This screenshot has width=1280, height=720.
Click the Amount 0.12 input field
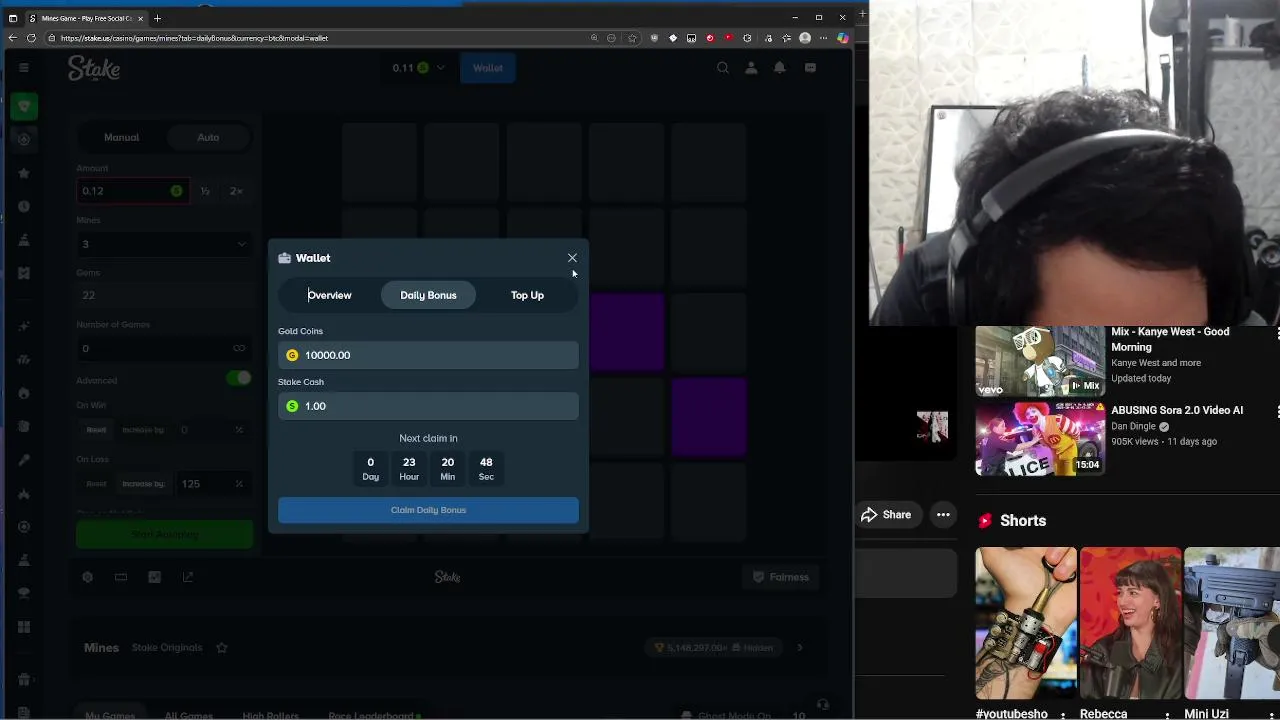click(131, 191)
